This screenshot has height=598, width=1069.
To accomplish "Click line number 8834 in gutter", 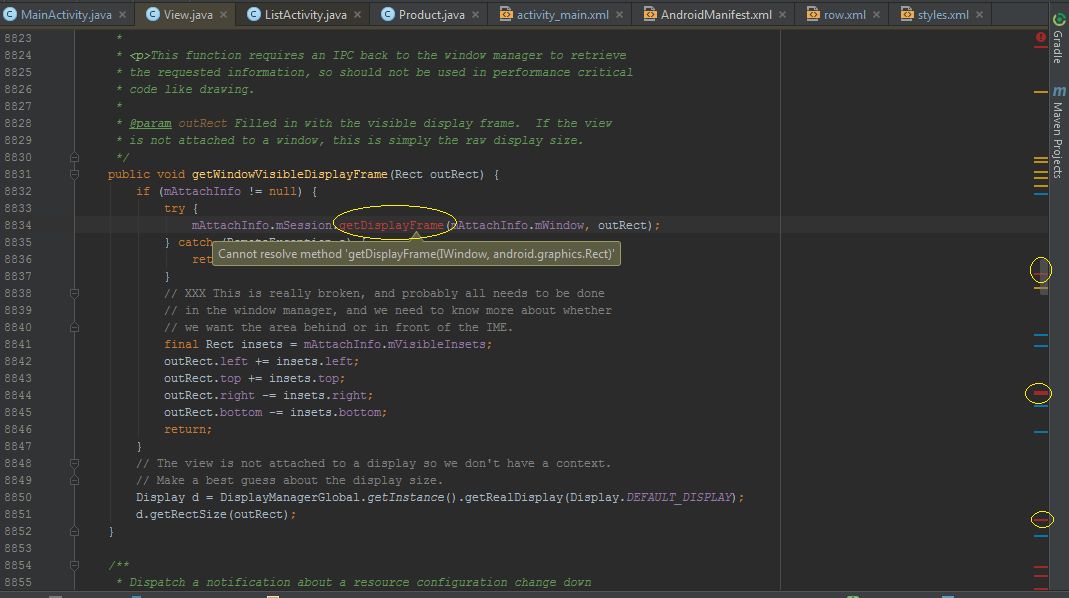I will [18, 225].
